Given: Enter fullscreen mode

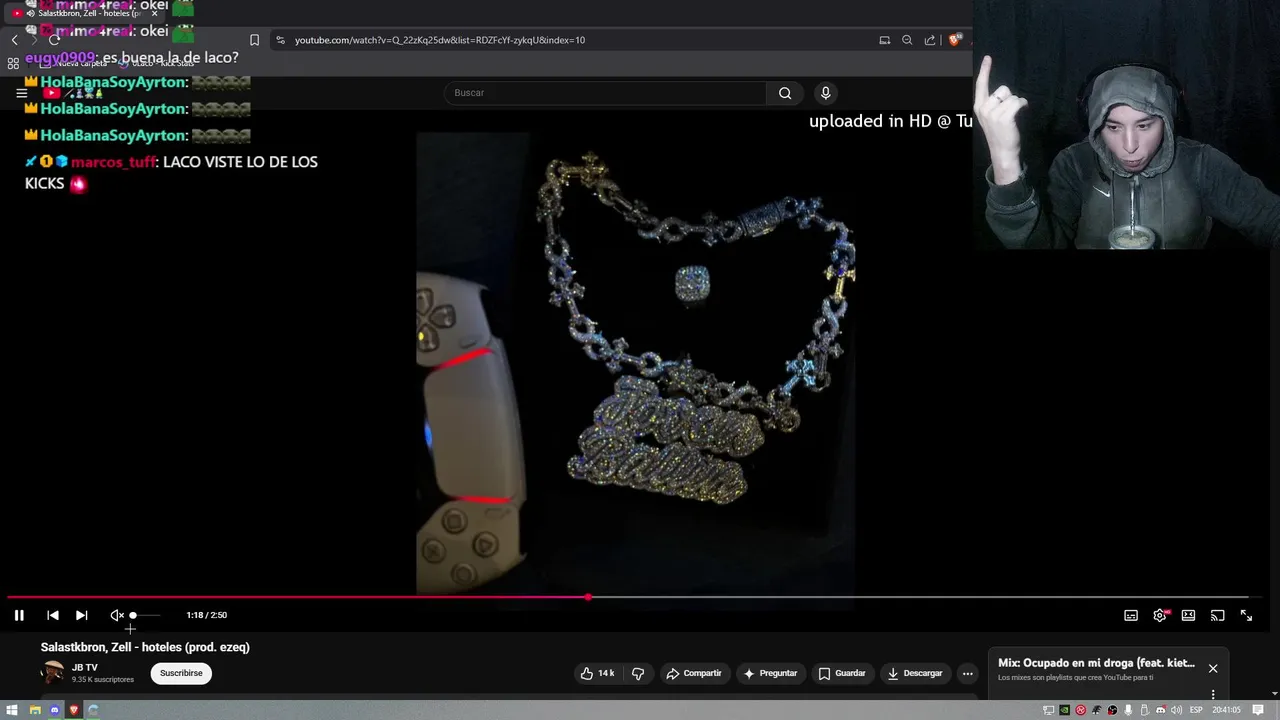Looking at the screenshot, I should pos(1246,615).
